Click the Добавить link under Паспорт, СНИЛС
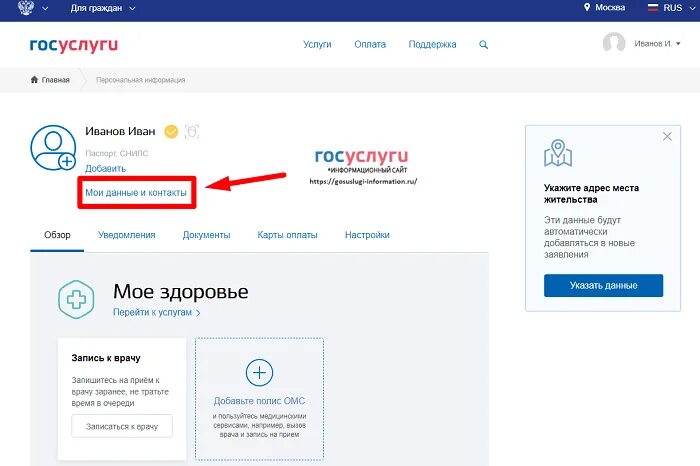Screen dimensions: 700x466 click(105, 169)
